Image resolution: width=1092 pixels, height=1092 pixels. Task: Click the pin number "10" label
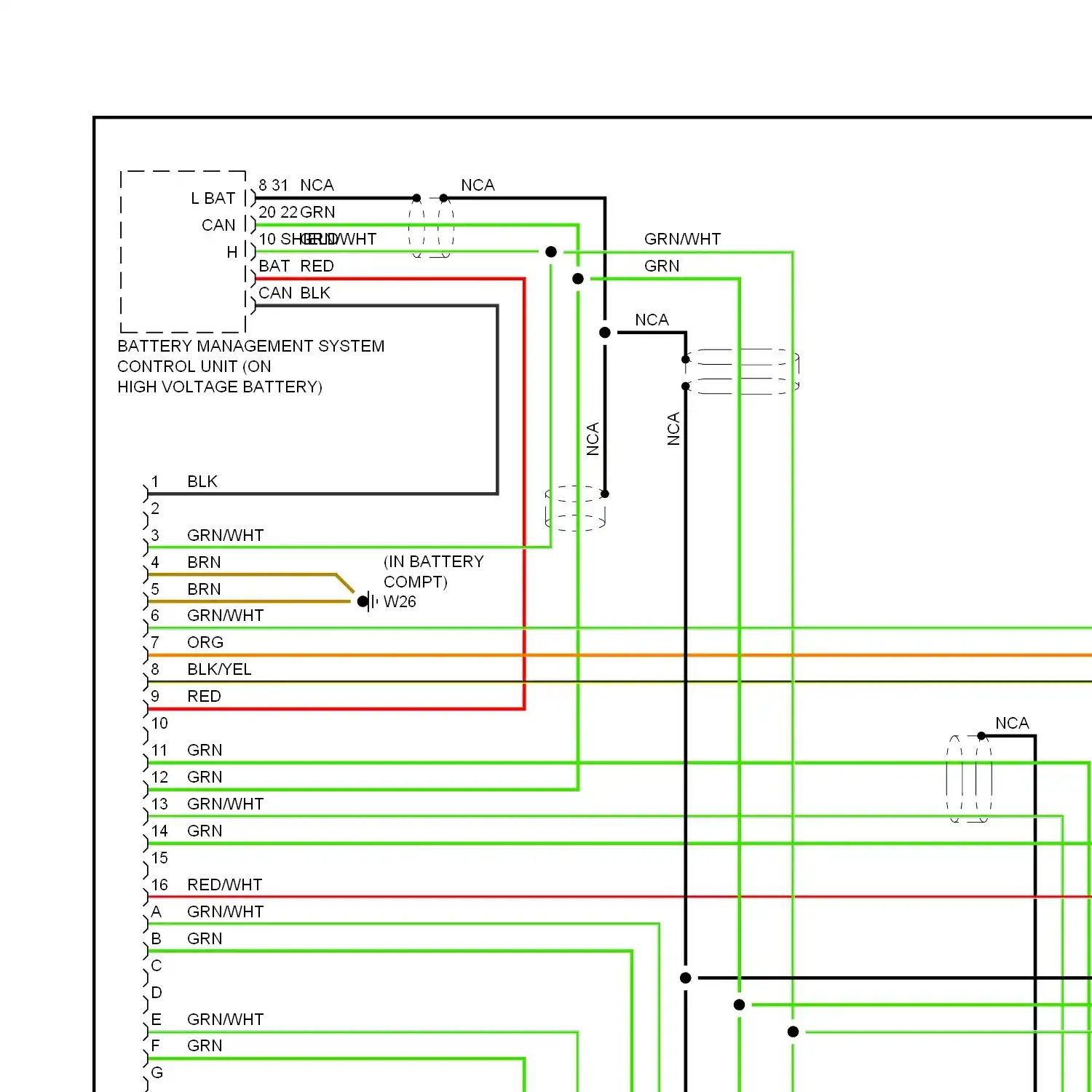click(x=159, y=723)
